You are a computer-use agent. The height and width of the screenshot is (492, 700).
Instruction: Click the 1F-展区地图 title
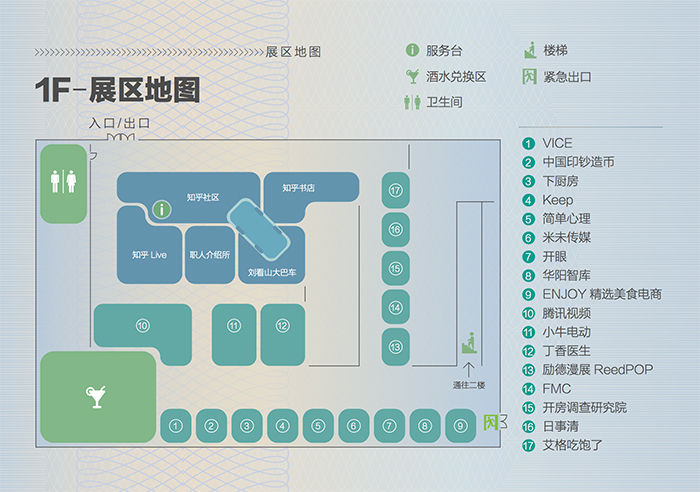[x=117, y=90]
